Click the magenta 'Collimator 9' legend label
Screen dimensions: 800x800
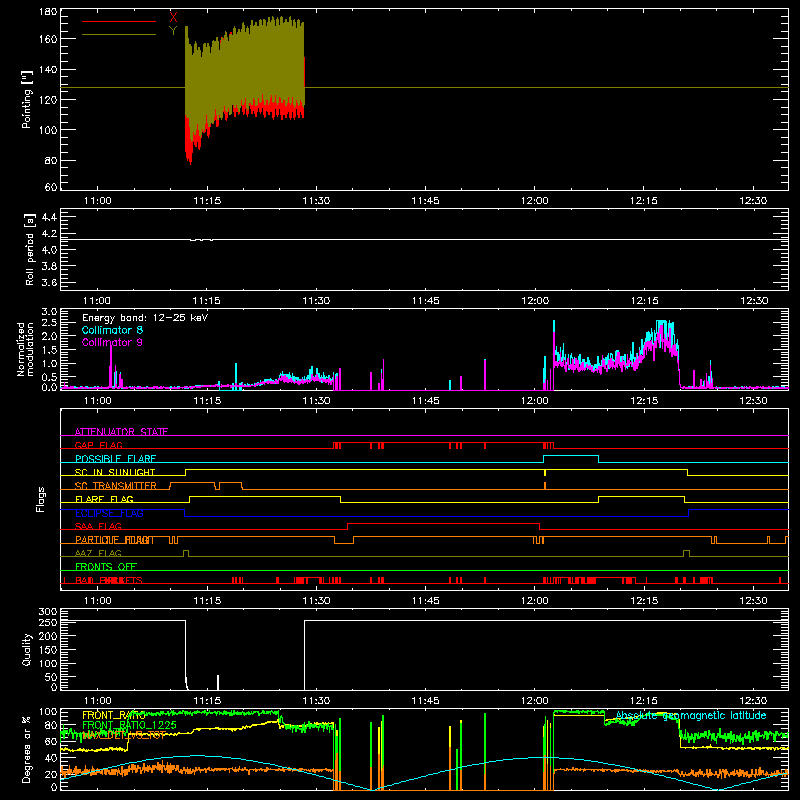112,342
